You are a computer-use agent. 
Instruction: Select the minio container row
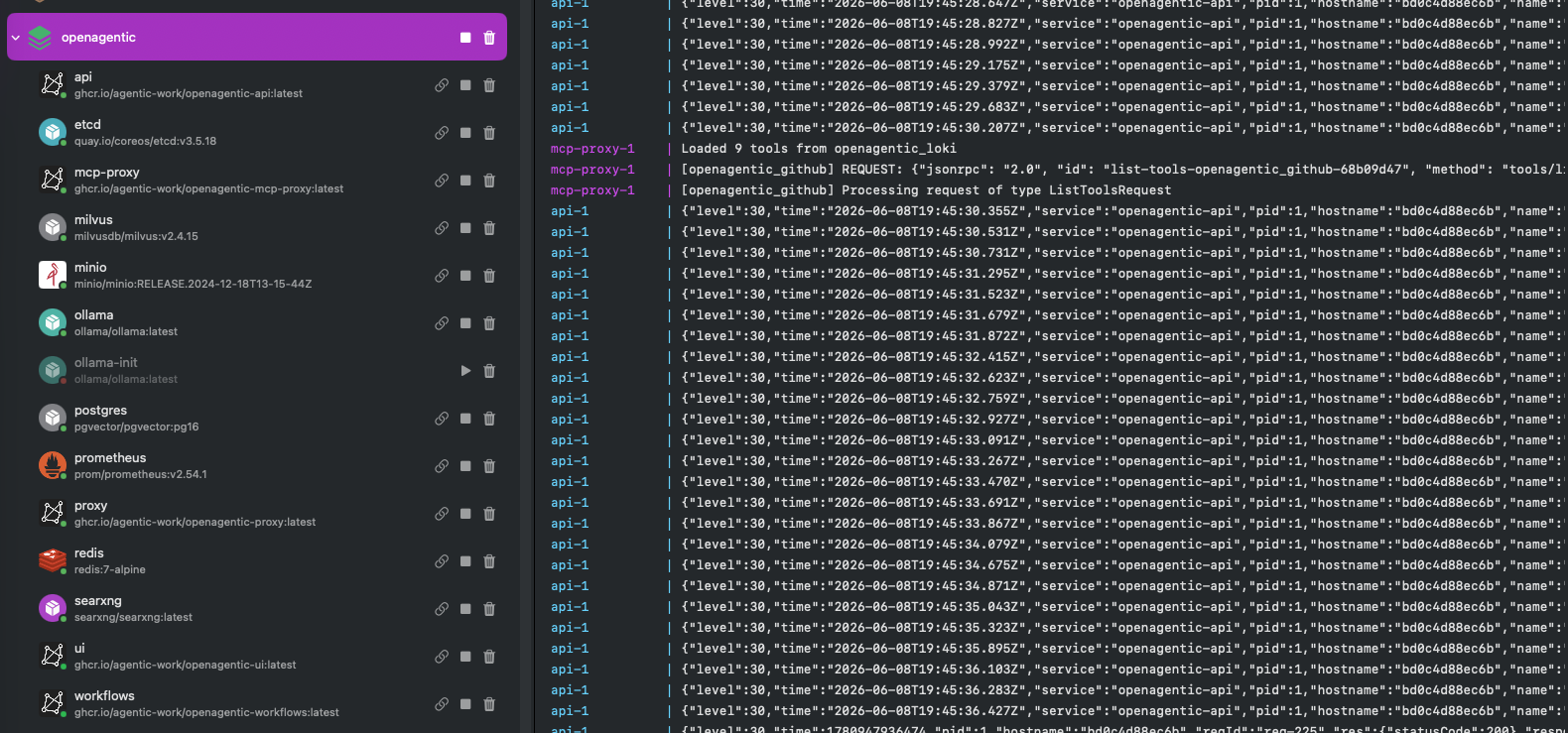(257, 276)
